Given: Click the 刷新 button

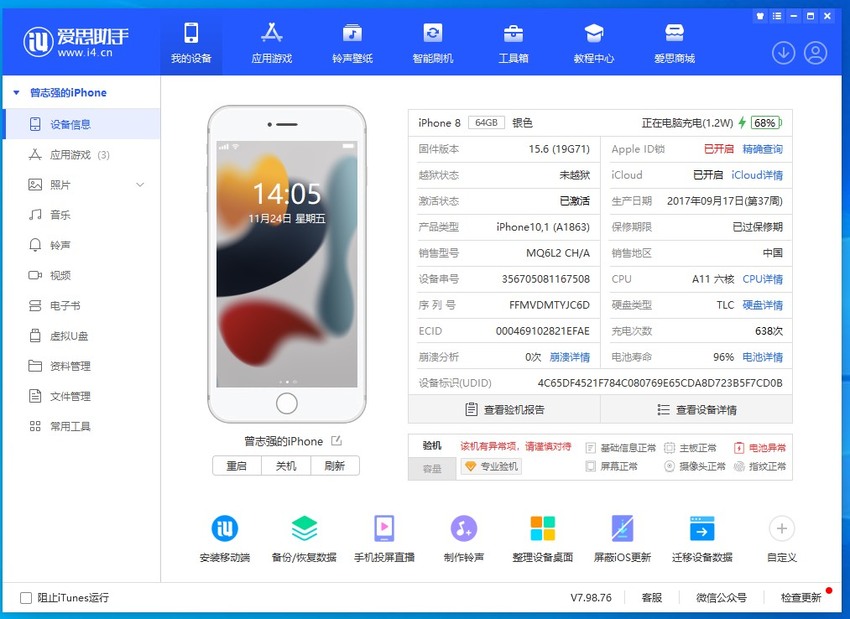Looking at the screenshot, I should click(x=334, y=466).
